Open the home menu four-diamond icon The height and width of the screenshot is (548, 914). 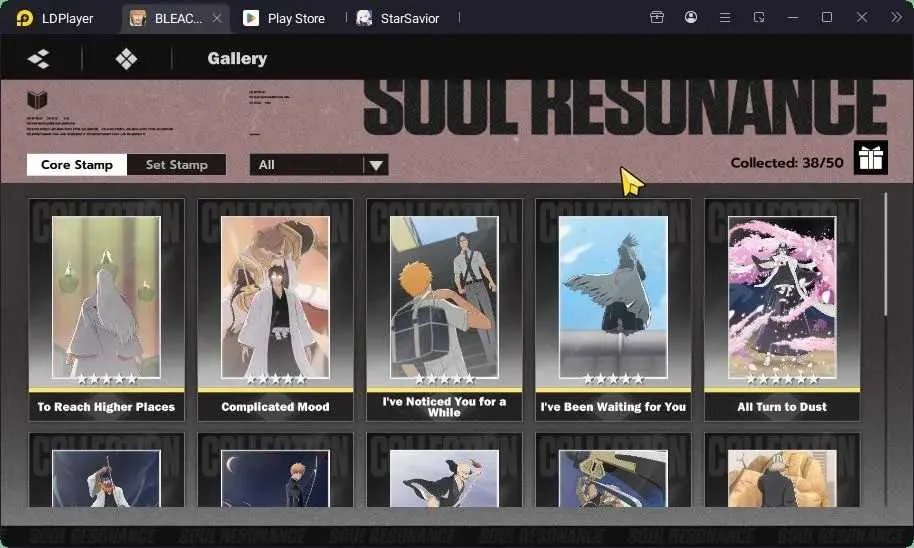click(126, 58)
